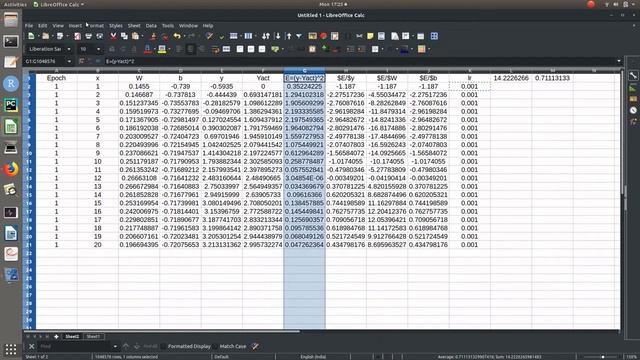Toggle Match Case checkbox
Screen dimensions: 640x360
click(x=216, y=347)
